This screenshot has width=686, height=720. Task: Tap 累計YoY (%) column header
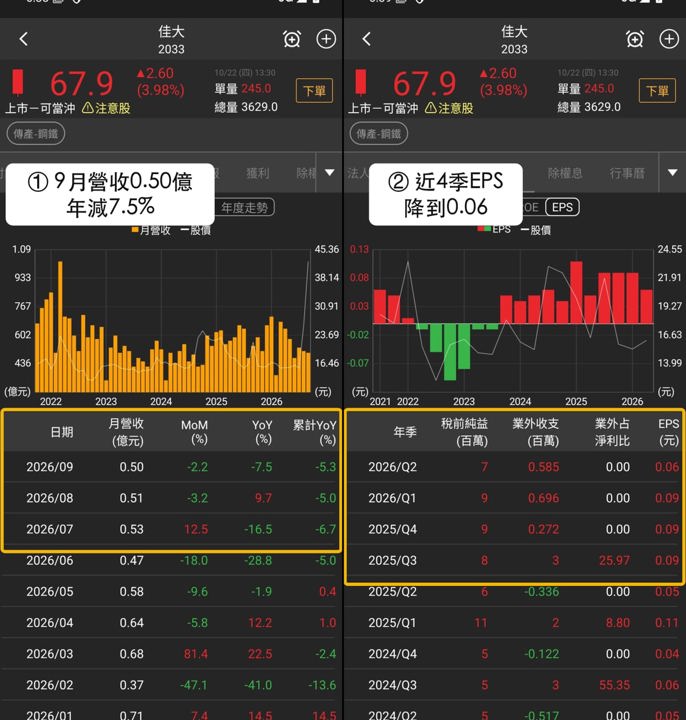point(315,432)
